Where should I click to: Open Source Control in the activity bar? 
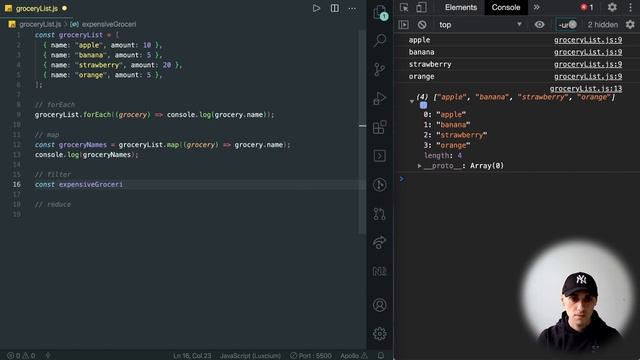(x=380, y=69)
